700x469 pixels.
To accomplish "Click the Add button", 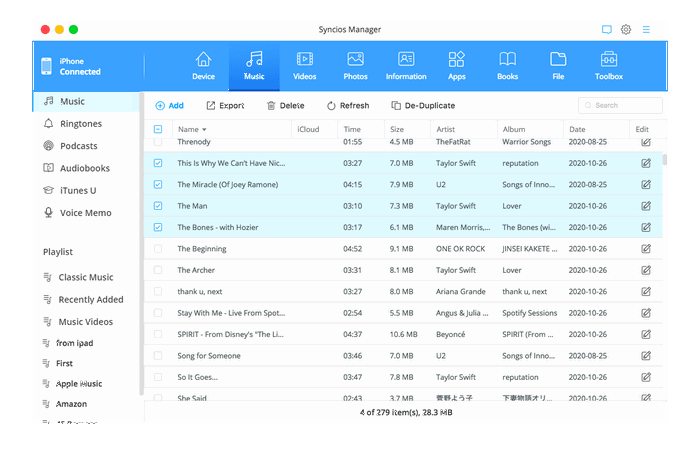I will pyautogui.click(x=169, y=105).
